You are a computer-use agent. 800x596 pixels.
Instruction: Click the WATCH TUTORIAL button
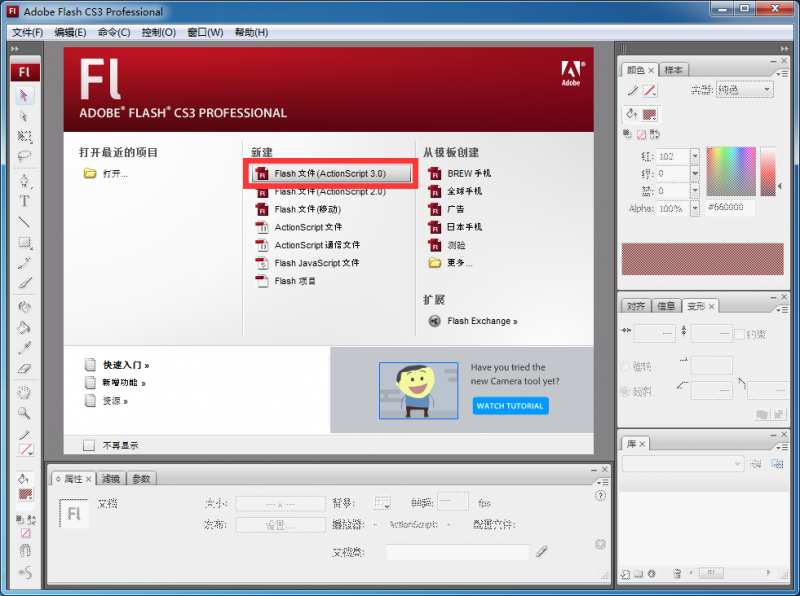tap(510, 406)
